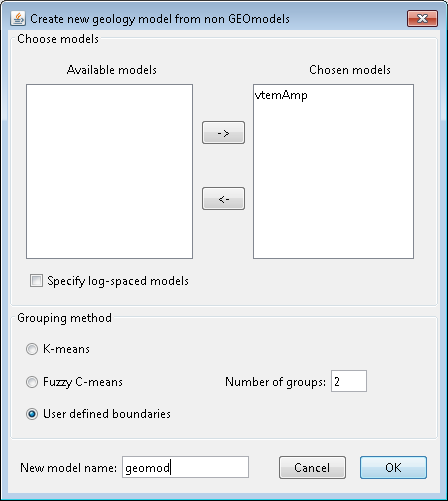Click the Java icon in the title bar
The height and width of the screenshot is (501, 448).
(18, 19)
